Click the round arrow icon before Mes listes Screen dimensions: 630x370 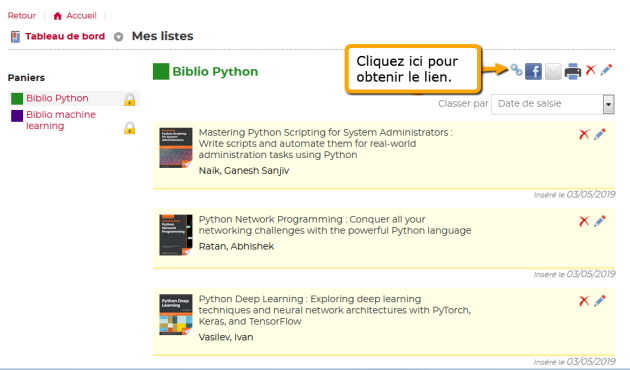coord(118,37)
